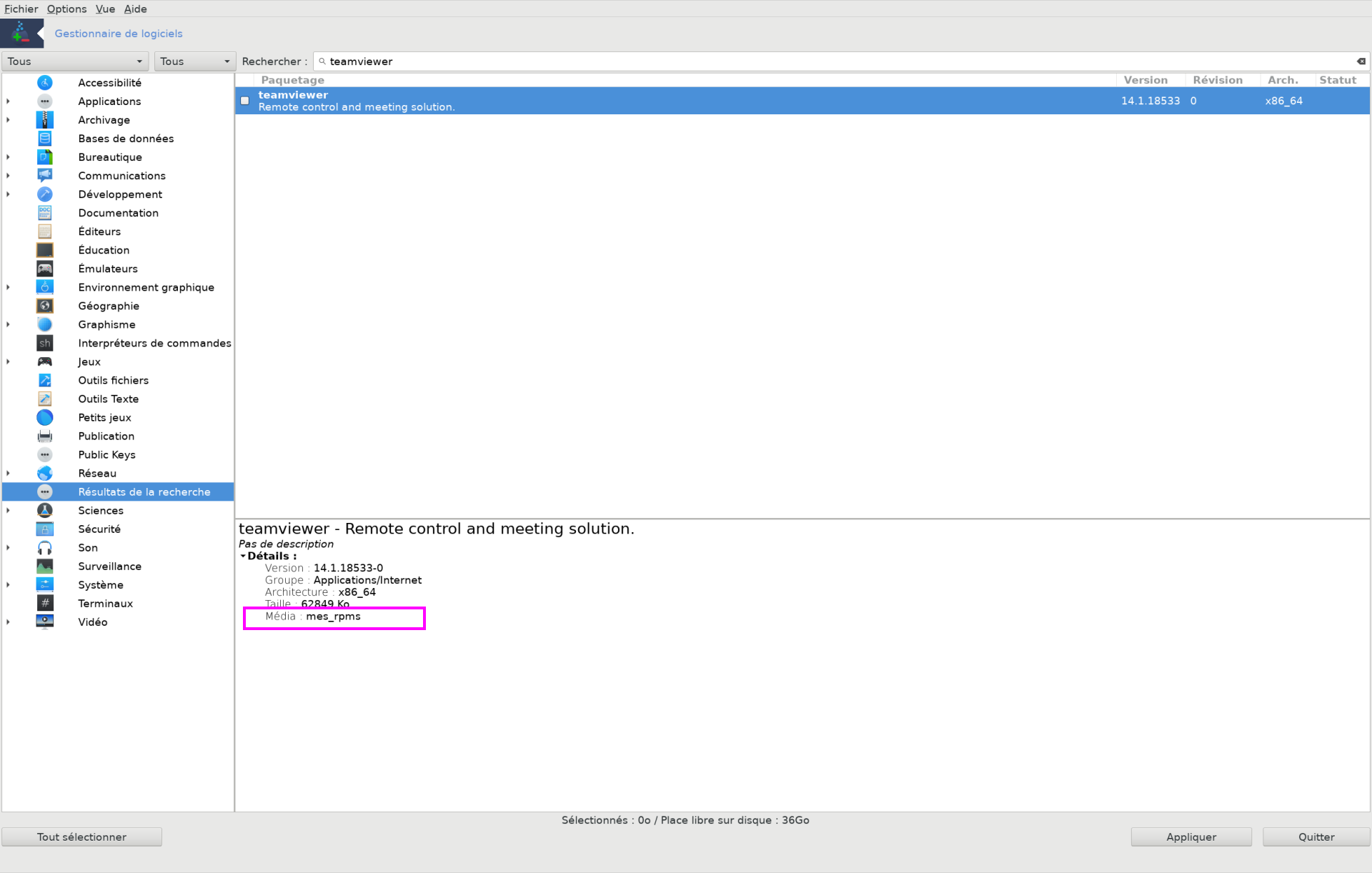The image size is (1372, 873).
Task: Click the Réseau category icon
Action: pyautogui.click(x=45, y=473)
